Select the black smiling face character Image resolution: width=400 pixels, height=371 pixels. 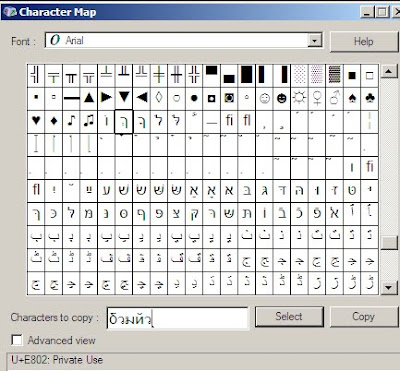[x=282, y=98]
